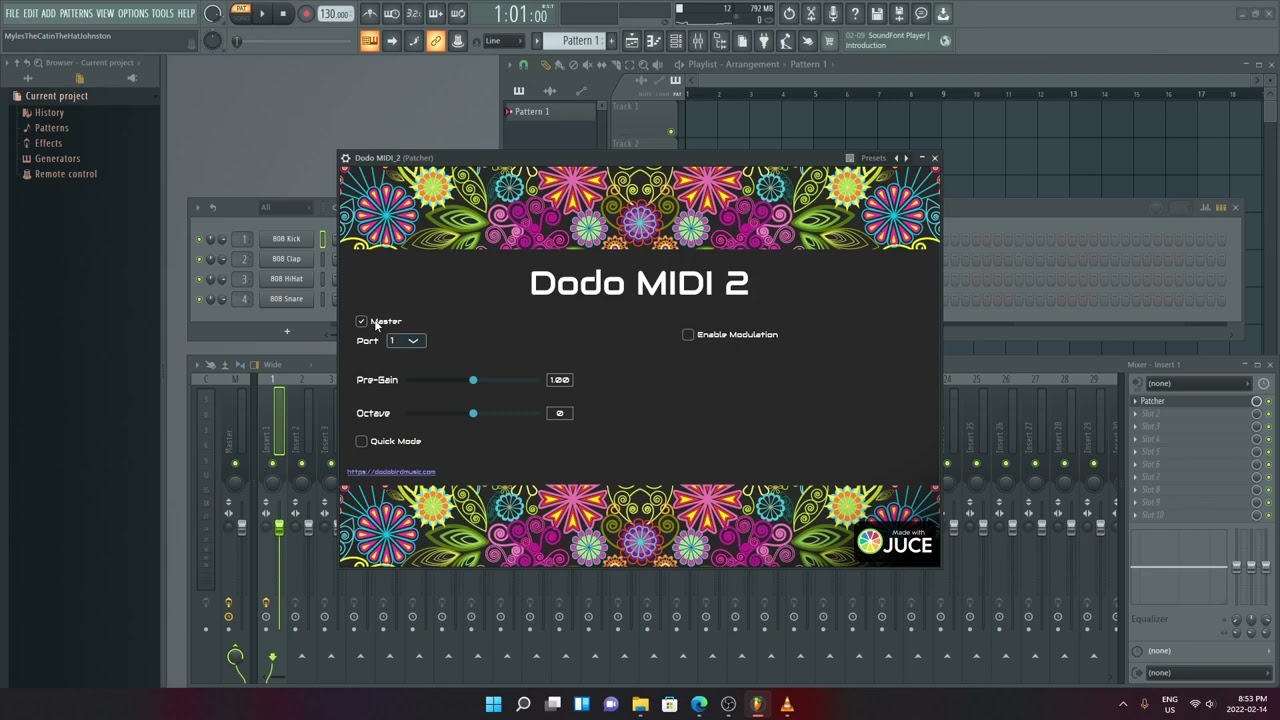The image size is (1280, 720).
Task: Click the 808 Snare channel button
Action: [286, 299]
